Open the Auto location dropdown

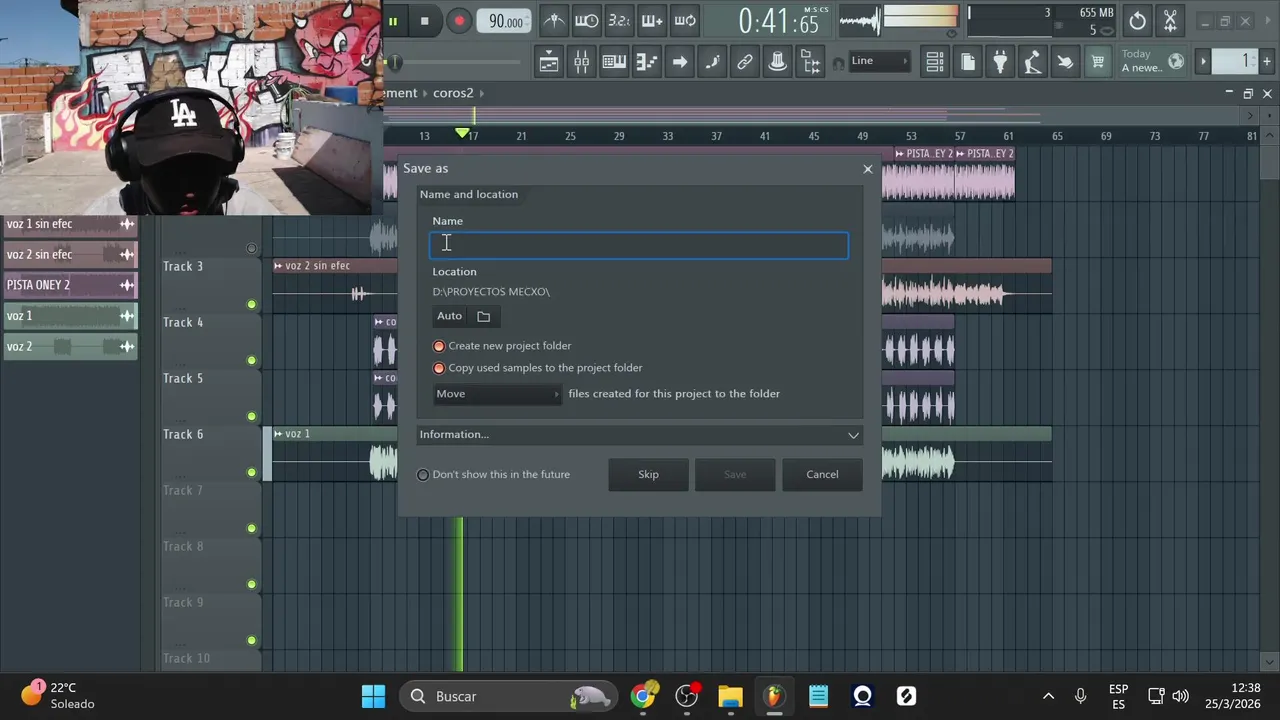pos(449,316)
